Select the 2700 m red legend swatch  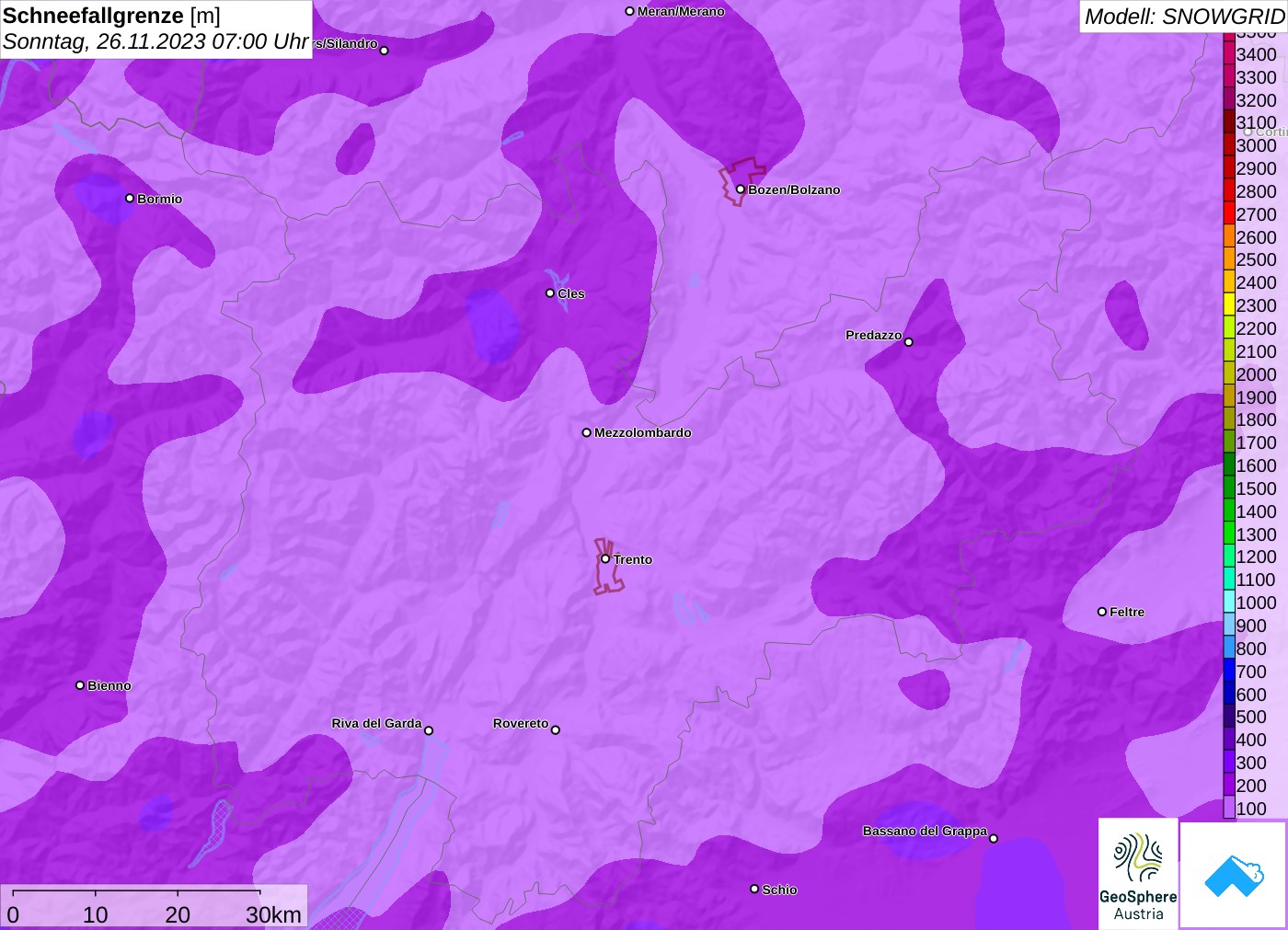pos(1229,213)
